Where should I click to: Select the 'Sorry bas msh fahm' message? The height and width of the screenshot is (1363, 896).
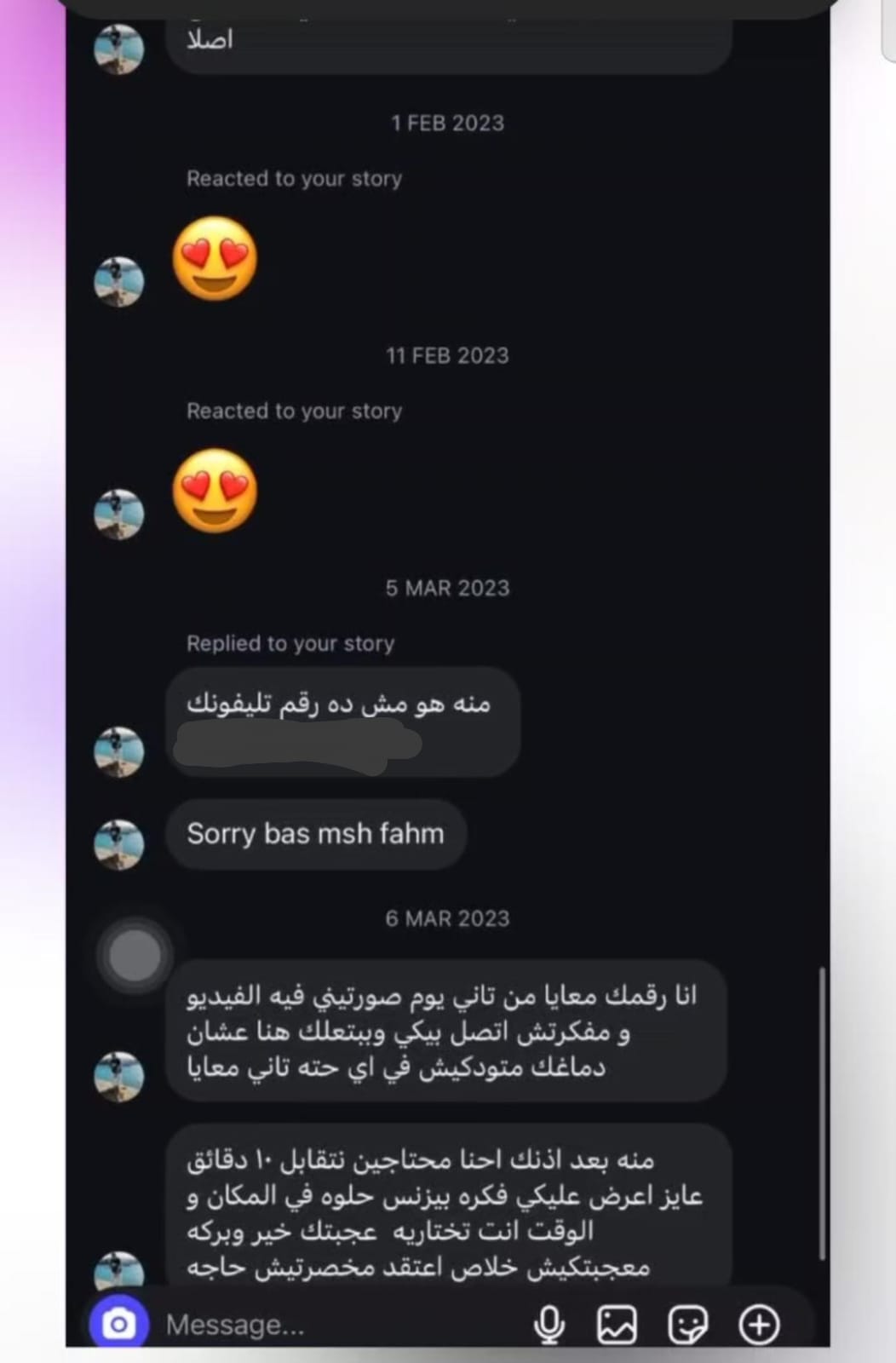click(316, 834)
